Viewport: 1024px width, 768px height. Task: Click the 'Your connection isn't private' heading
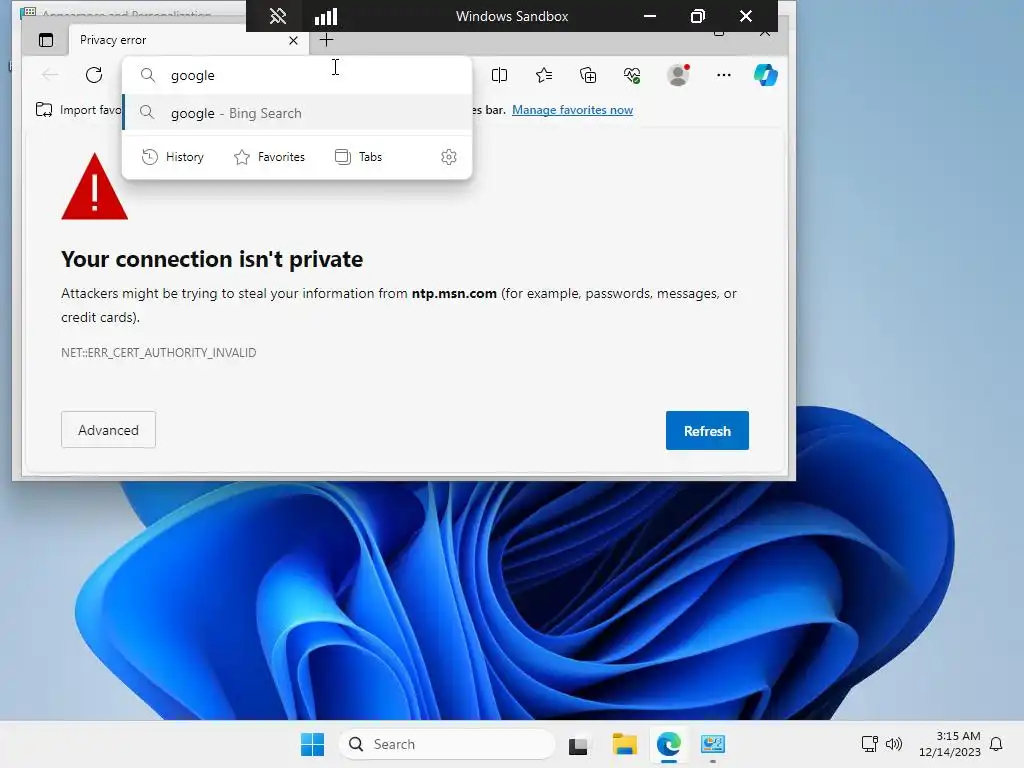(x=212, y=259)
